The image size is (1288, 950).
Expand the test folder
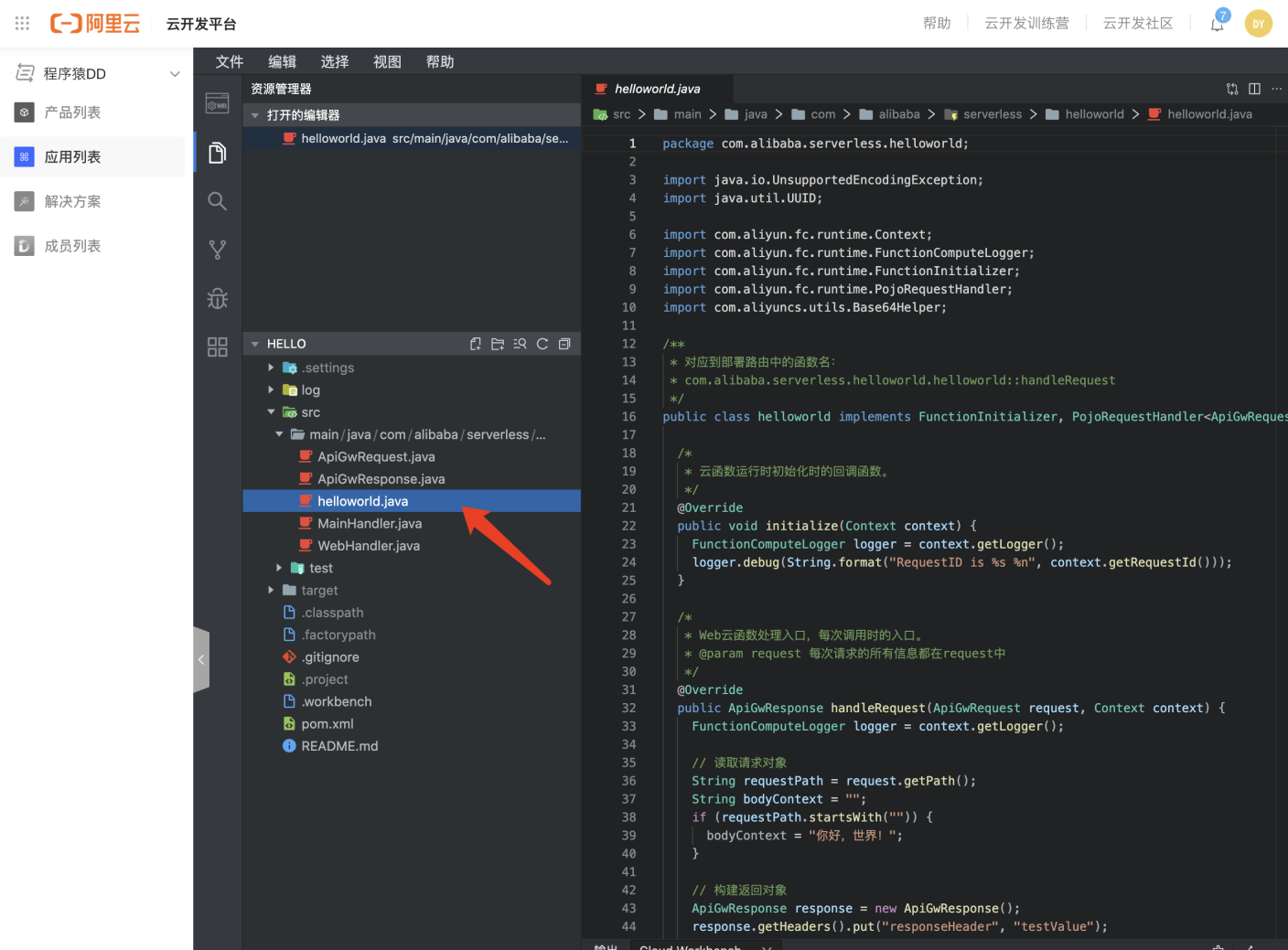279,568
